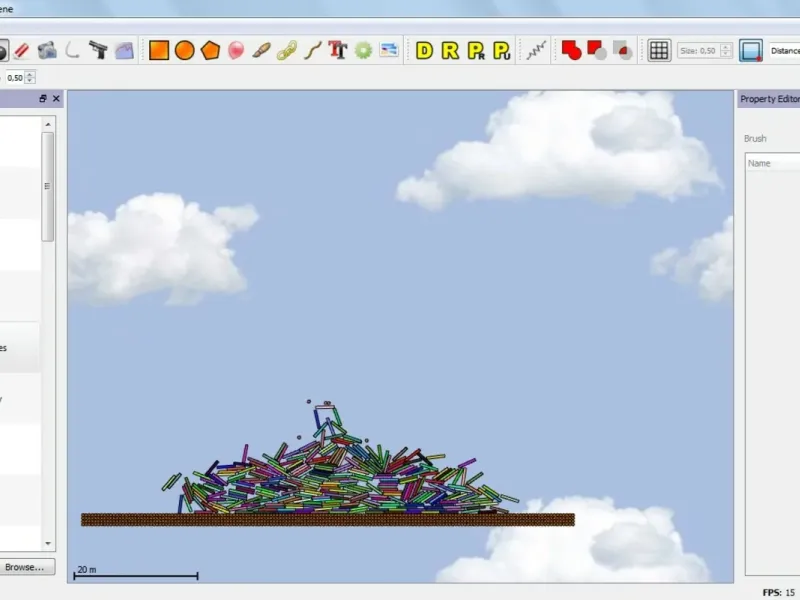Select the orange circle tool
Viewport: 800px width, 600px height.
tap(185, 51)
